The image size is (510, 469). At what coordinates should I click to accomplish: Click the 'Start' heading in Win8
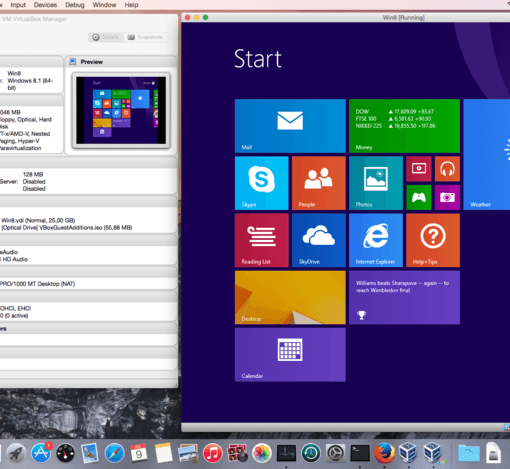tap(258, 59)
